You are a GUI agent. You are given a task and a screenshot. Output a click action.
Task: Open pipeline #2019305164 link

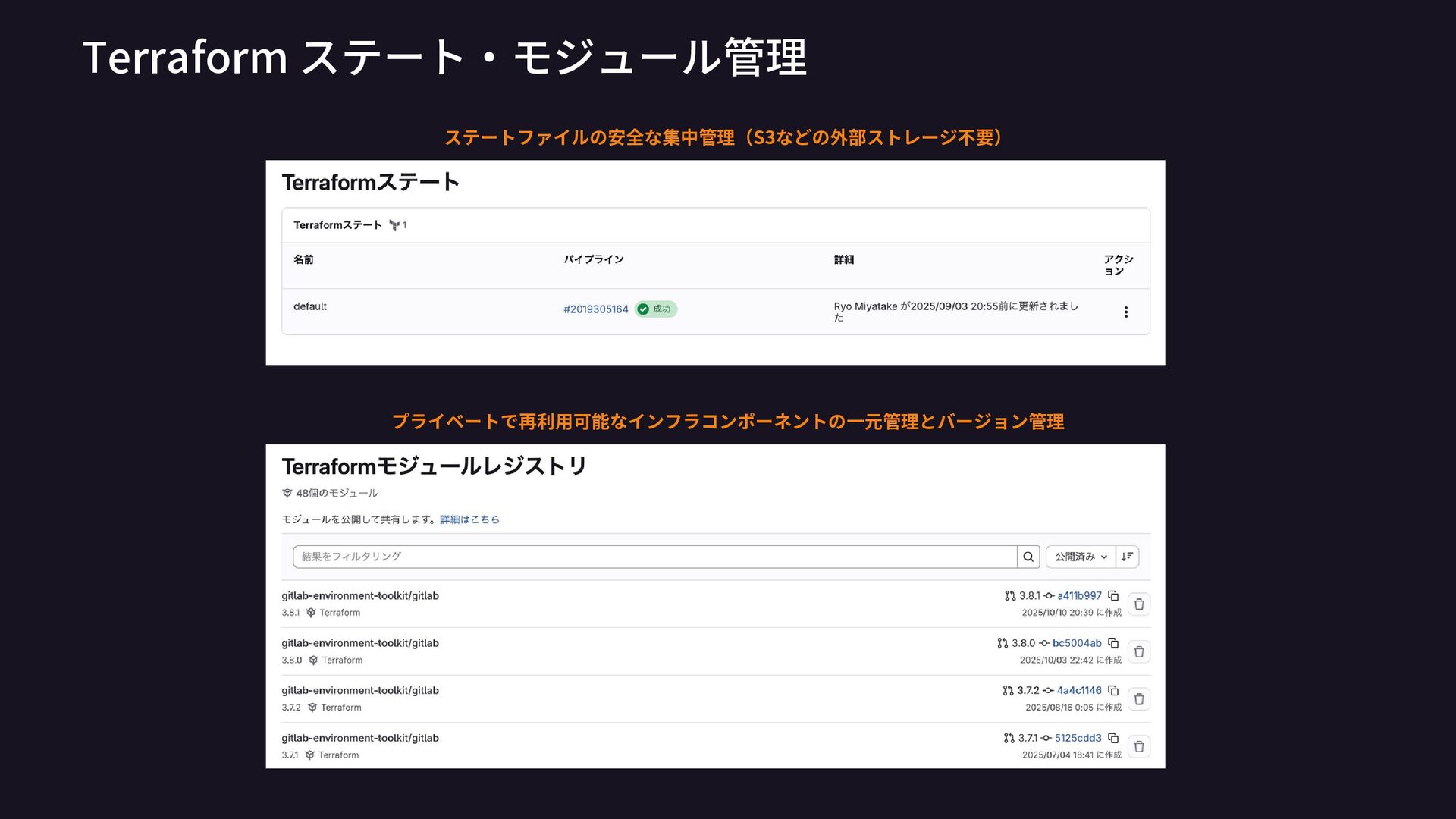[595, 309]
